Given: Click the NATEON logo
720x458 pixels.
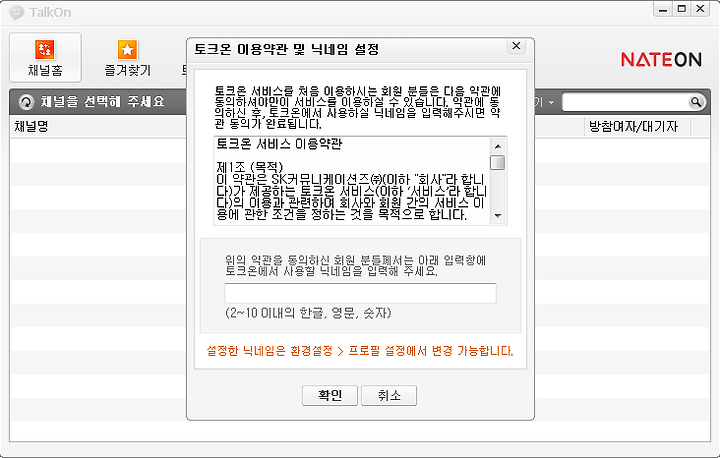Looking at the screenshot, I should tap(661, 59).
